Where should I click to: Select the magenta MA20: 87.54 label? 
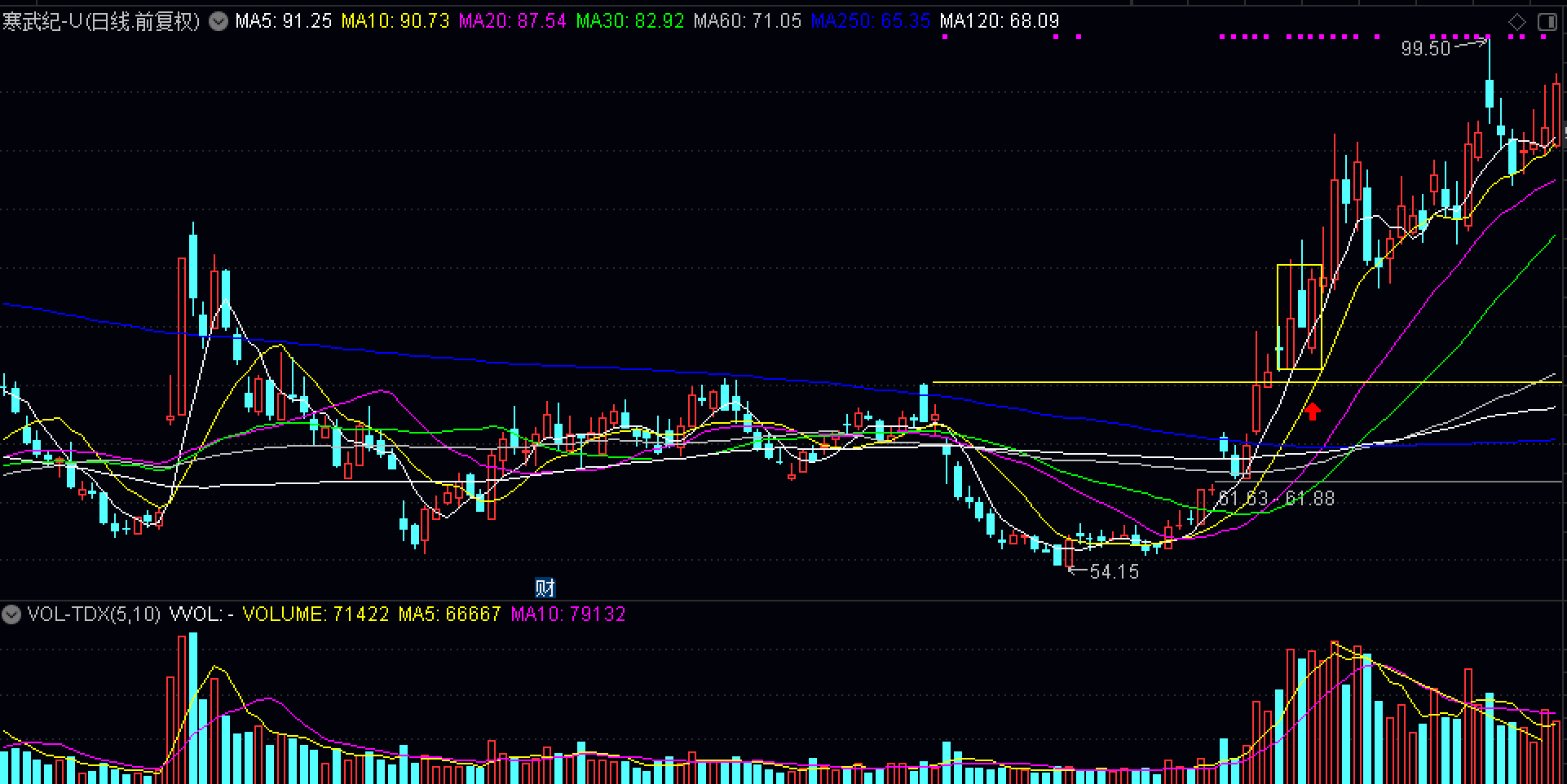tap(512, 21)
